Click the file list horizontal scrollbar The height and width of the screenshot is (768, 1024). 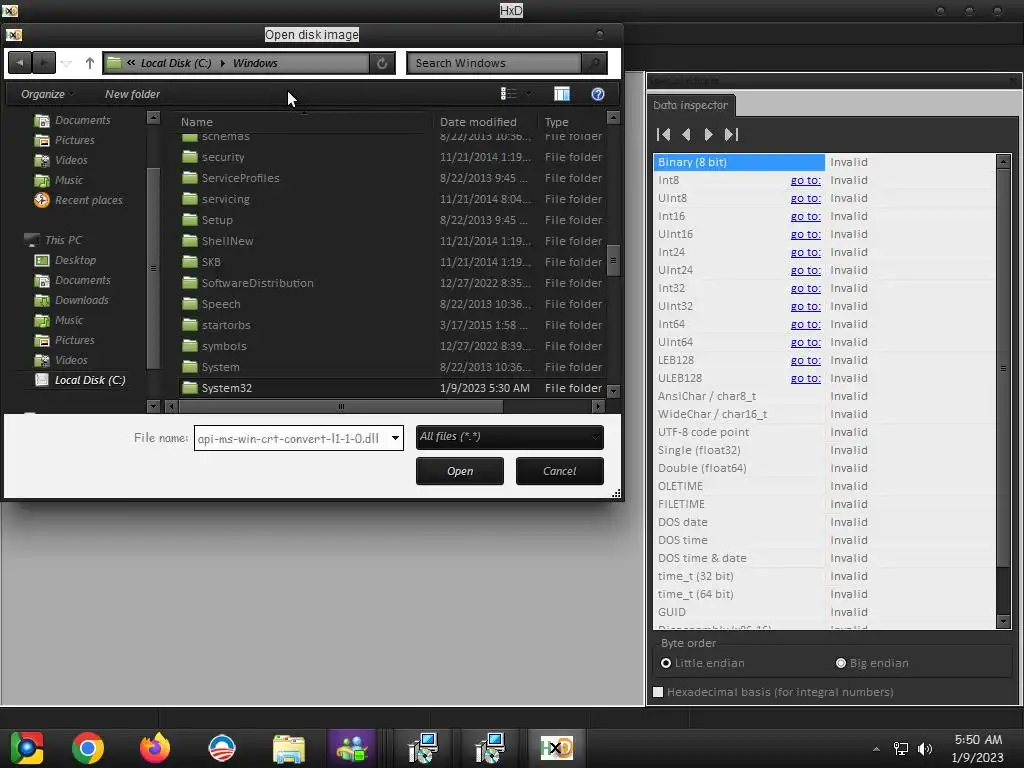tap(340, 406)
